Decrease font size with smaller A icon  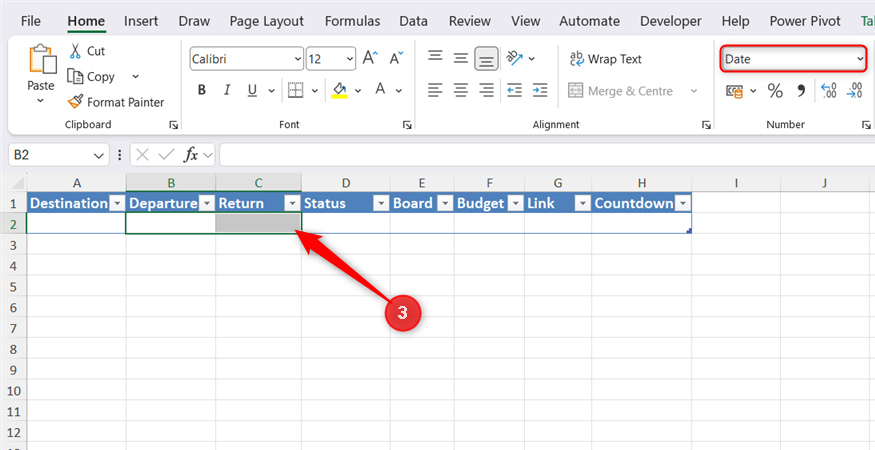point(396,58)
